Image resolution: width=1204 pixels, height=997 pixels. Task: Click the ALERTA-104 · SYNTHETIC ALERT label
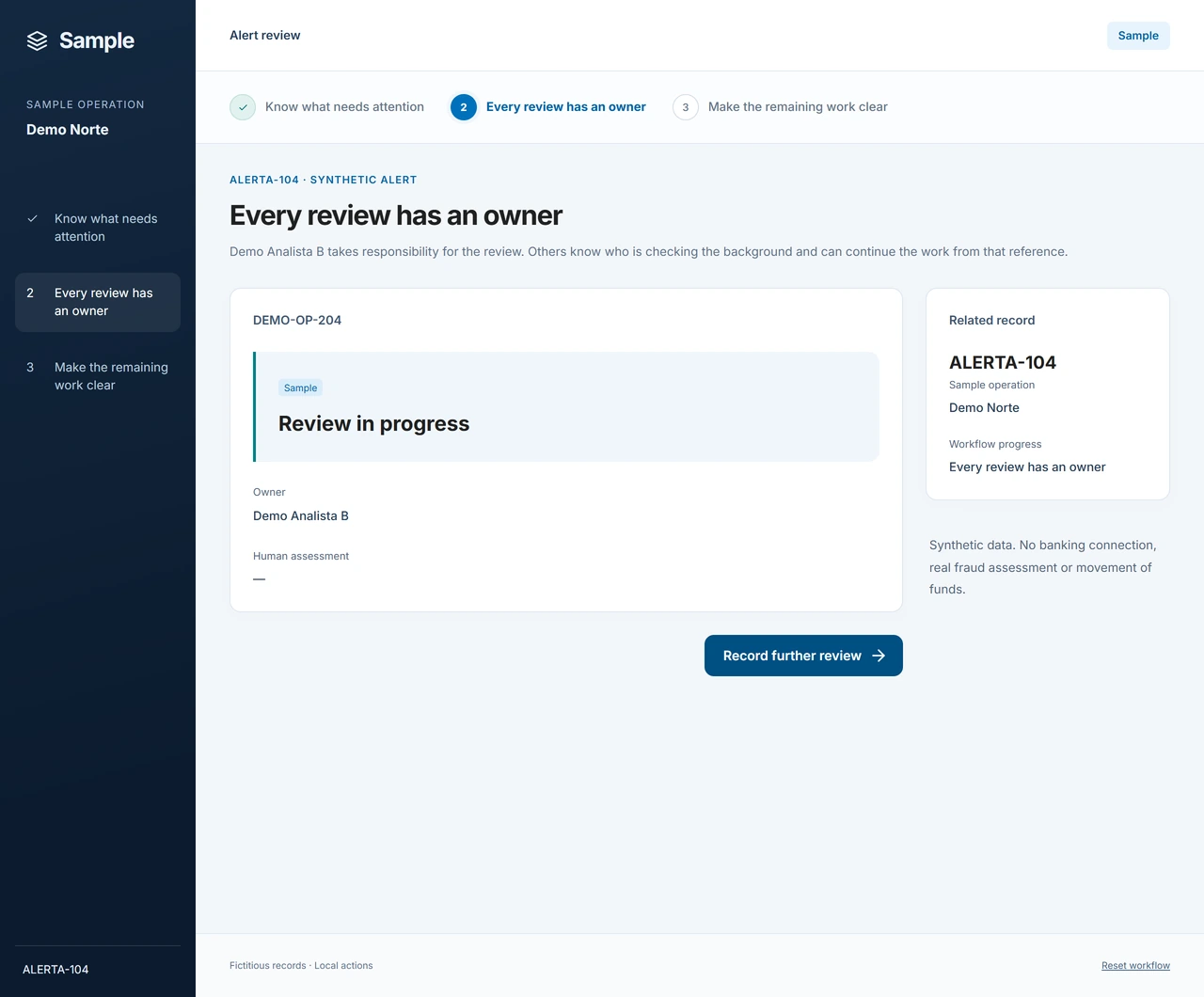click(x=323, y=180)
